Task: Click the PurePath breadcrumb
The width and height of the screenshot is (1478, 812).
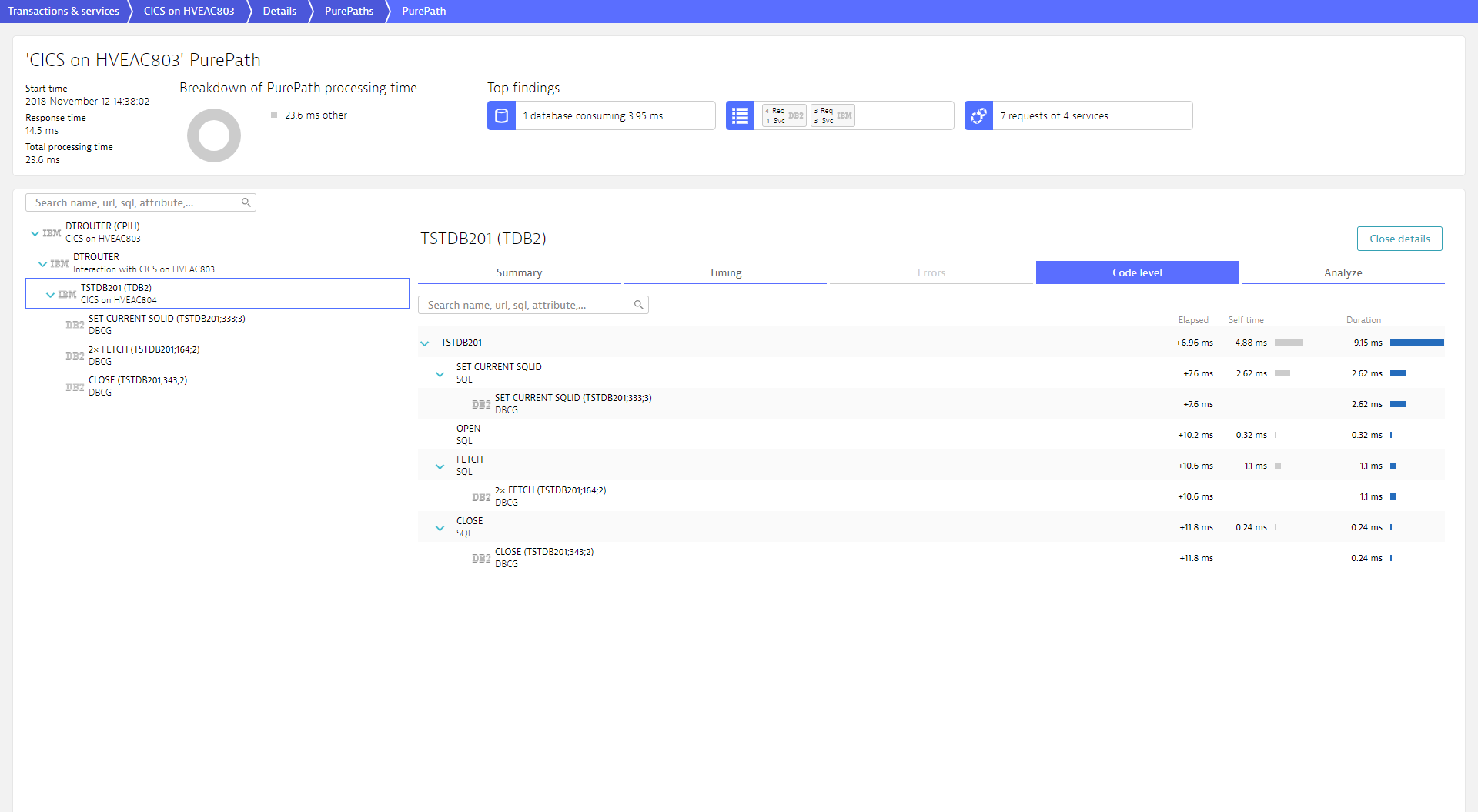Action: 423,11
